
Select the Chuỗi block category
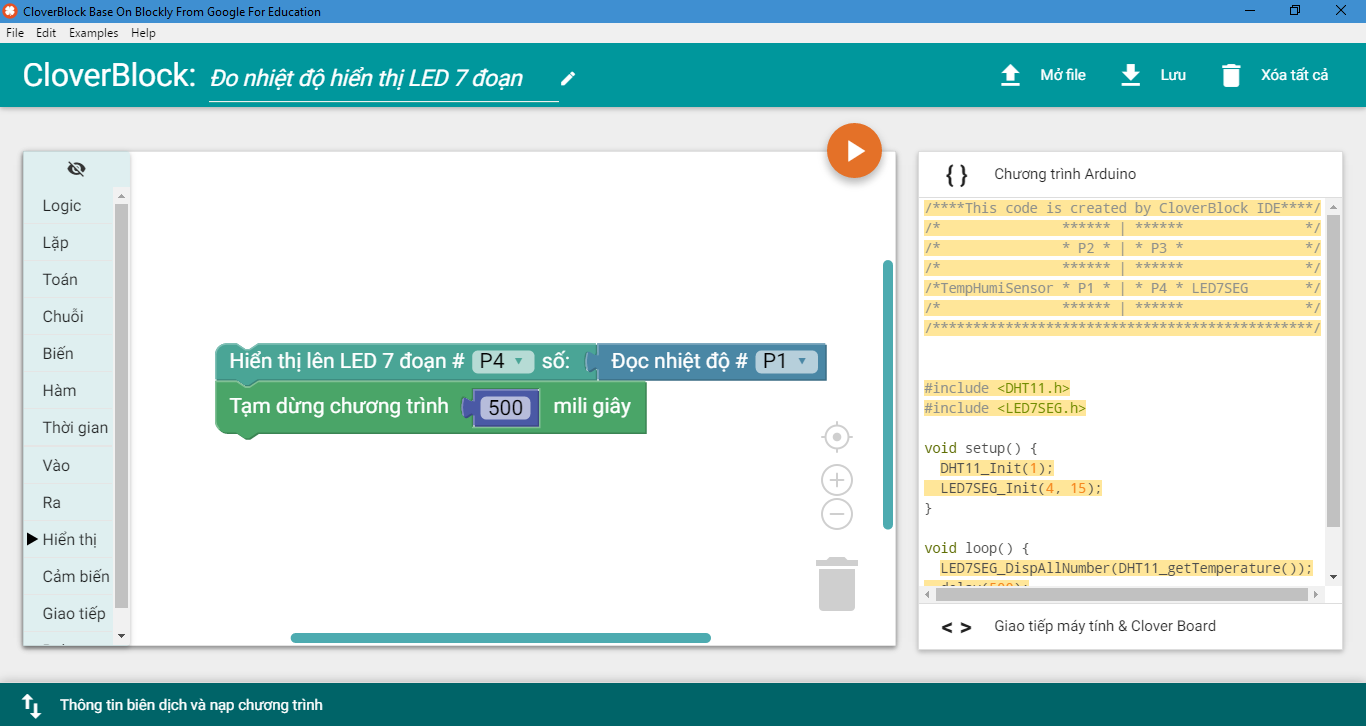coord(69,317)
